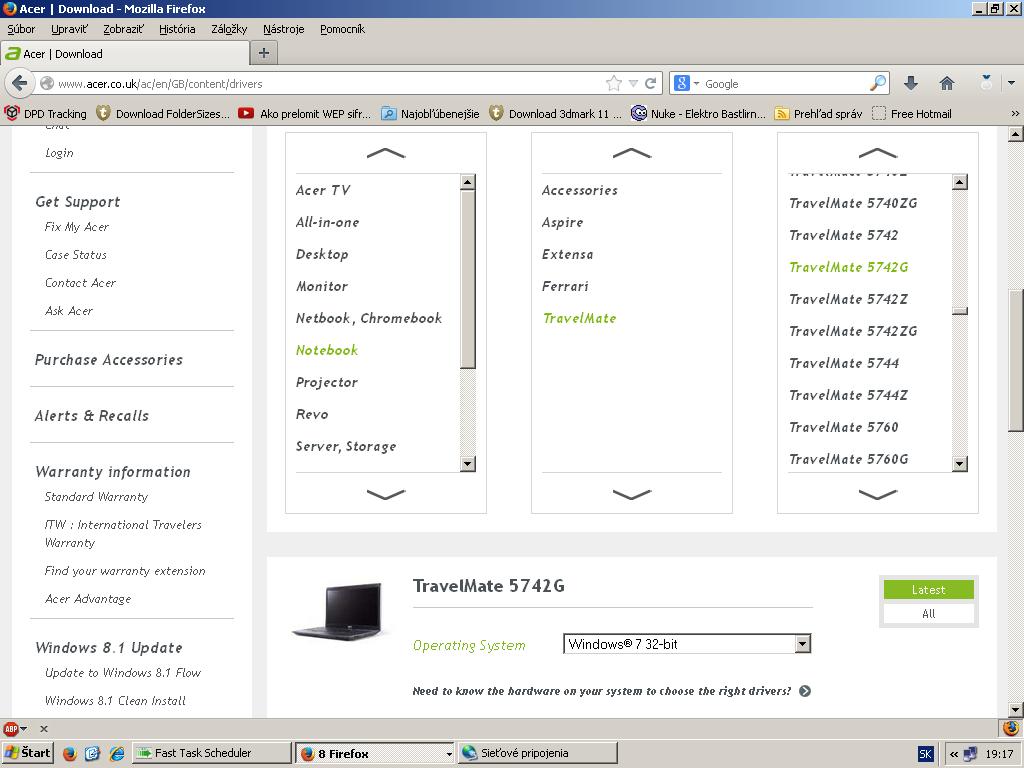Click the Latest drivers button

coord(929,590)
